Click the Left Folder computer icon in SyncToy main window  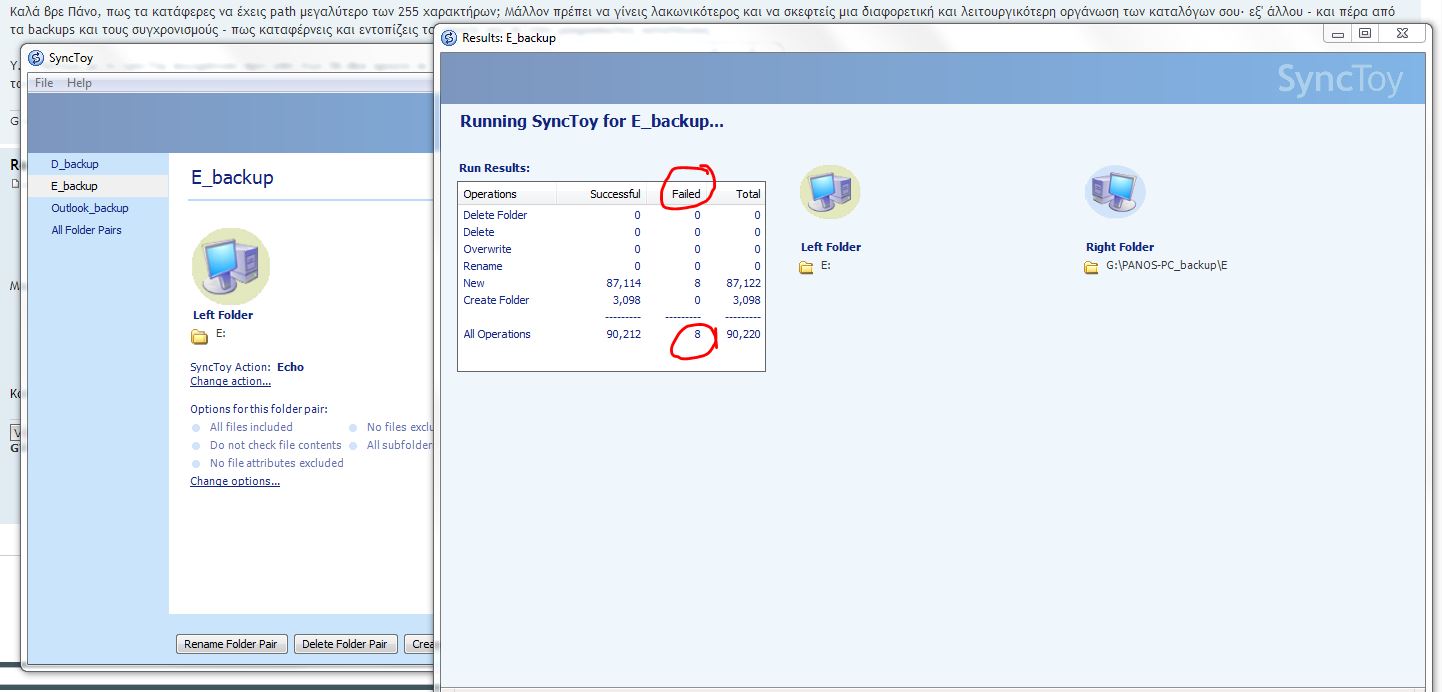pos(231,265)
